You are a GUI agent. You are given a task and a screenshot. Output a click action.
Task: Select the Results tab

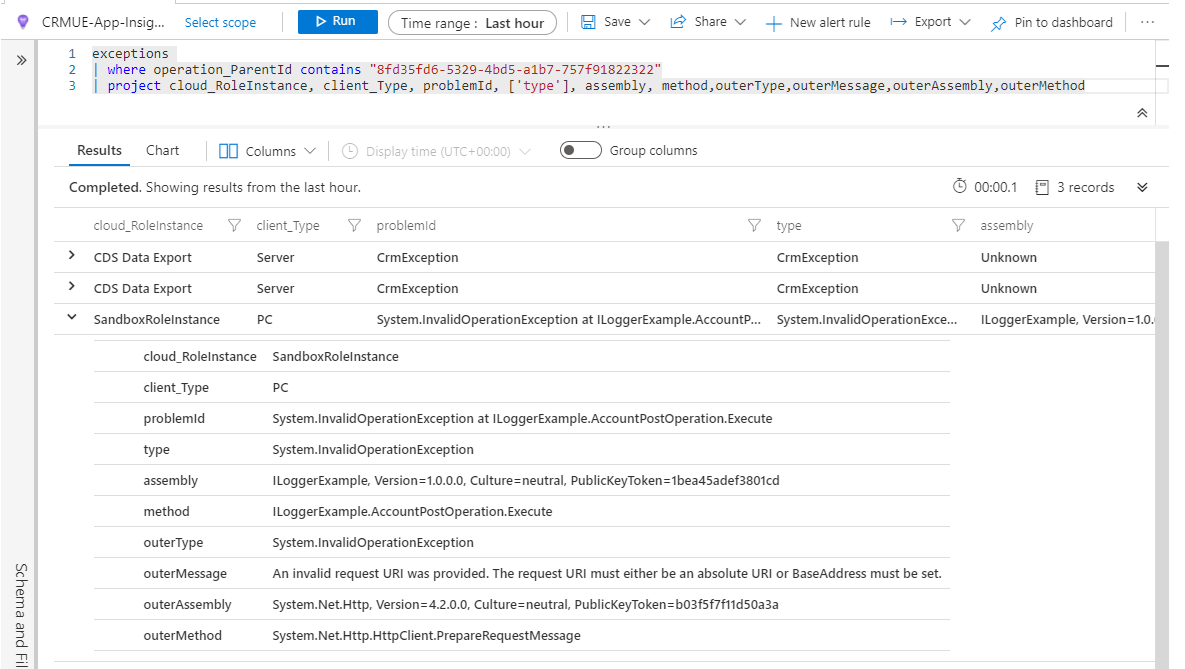(x=99, y=151)
